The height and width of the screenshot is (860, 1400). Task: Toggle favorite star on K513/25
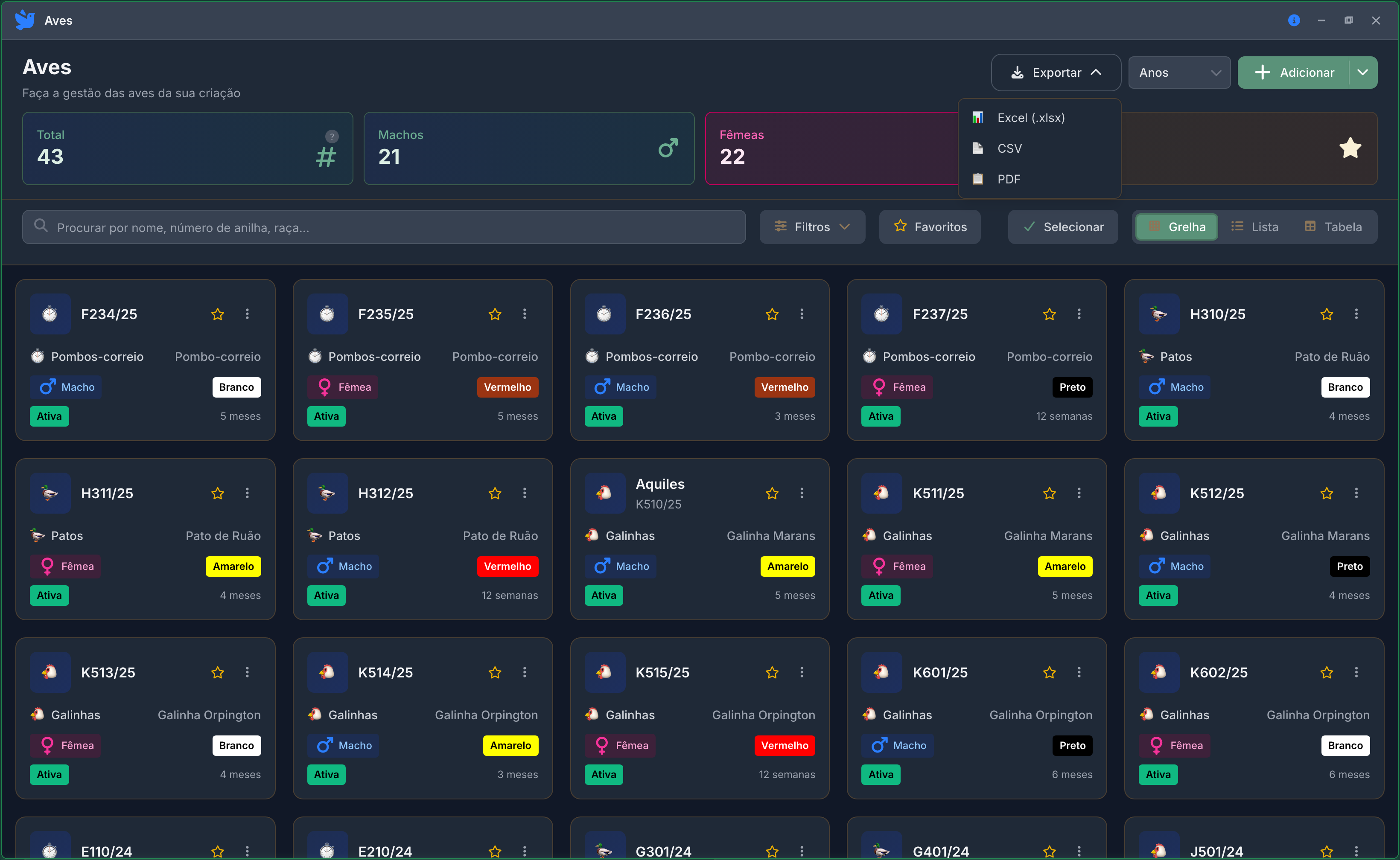point(217,672)
